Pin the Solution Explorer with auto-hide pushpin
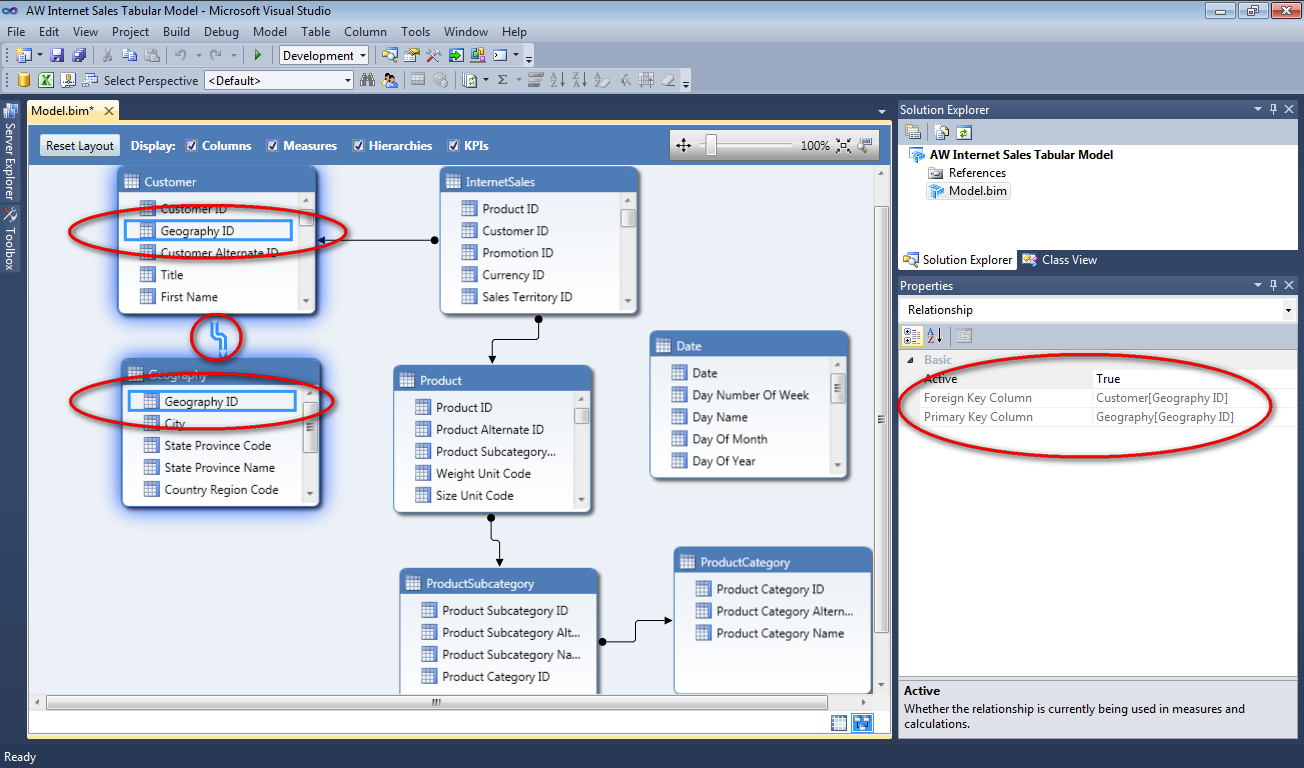 coord(1274,110)
